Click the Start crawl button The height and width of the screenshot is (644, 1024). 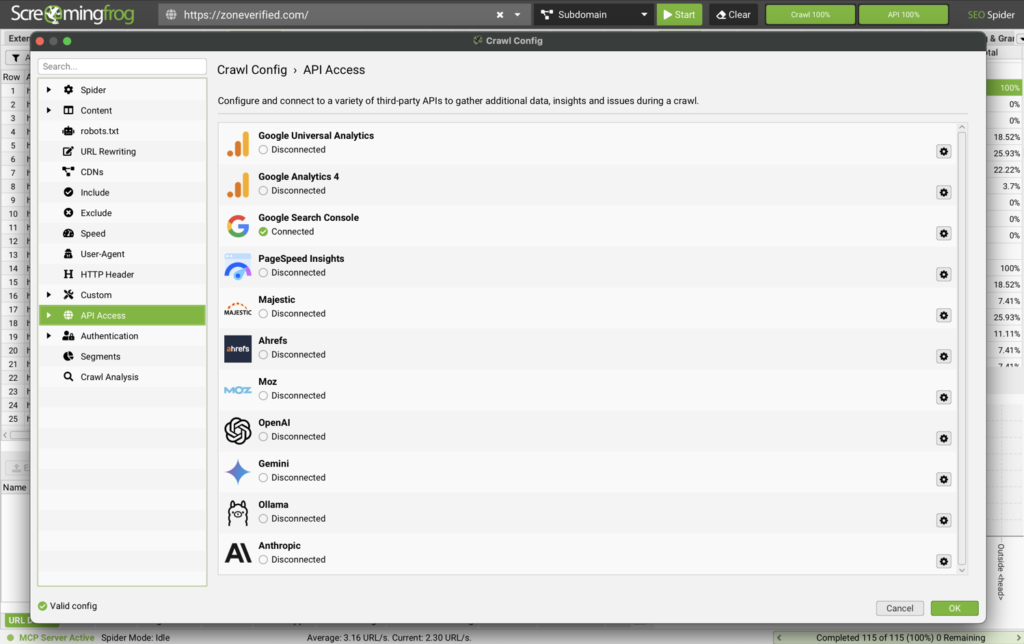pyautogui.click(x=679, y=14)
